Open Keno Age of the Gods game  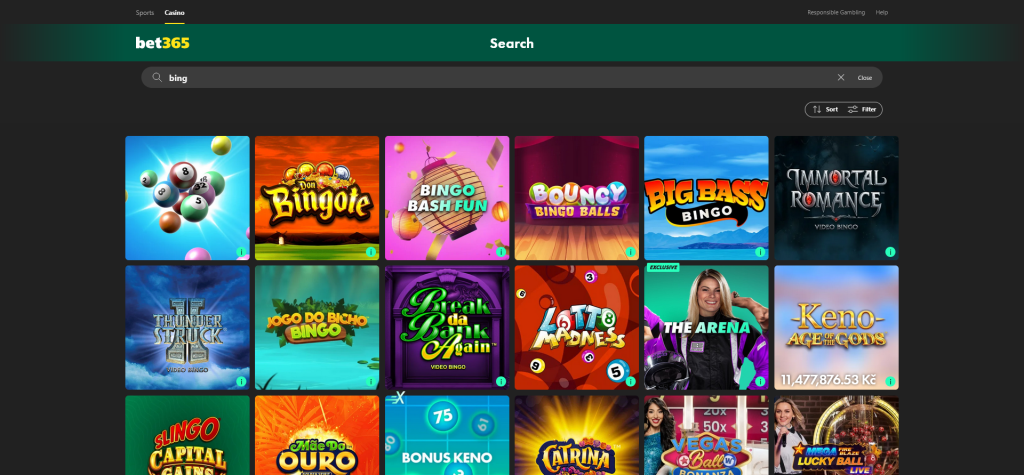[x=836, y=326]
